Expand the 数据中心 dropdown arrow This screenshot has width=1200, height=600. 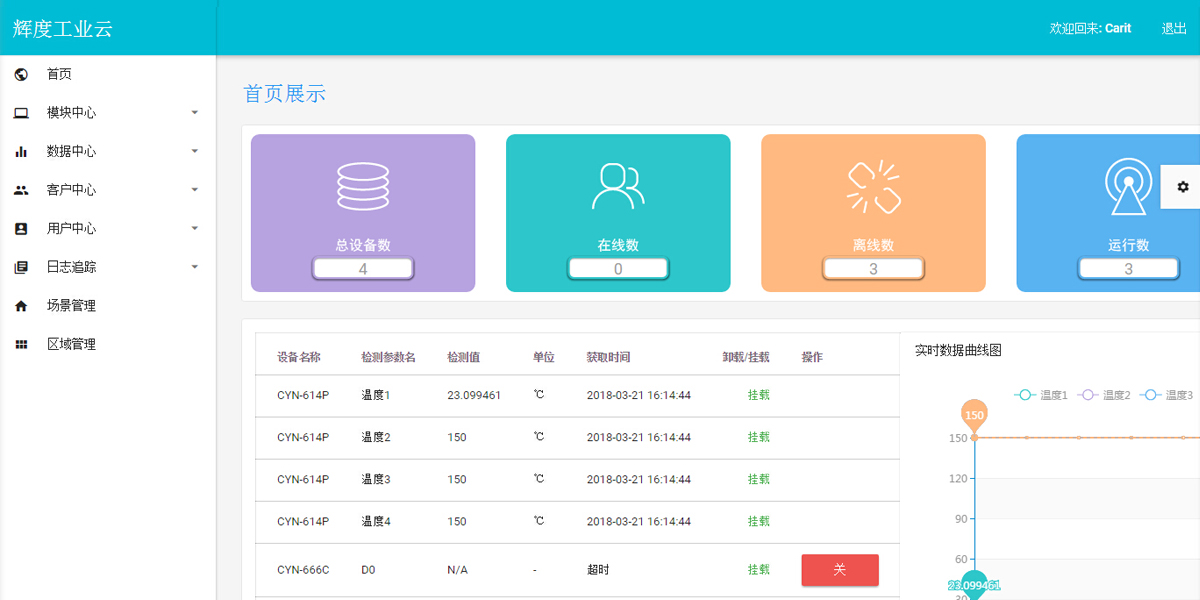click(x=195, y=152)
